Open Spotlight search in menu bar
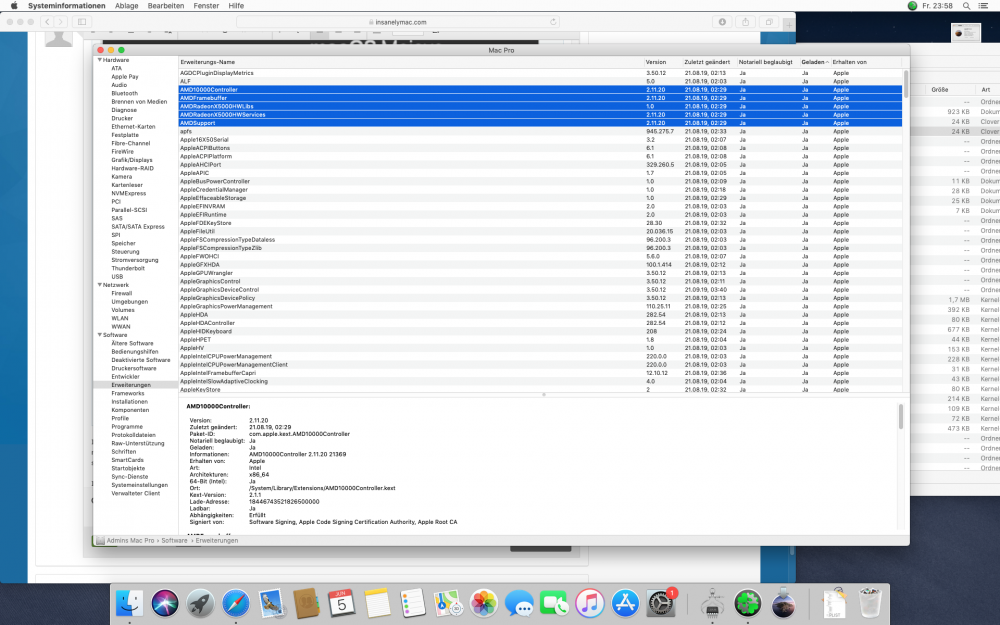This screenshot has width=1000, height=625. 967,6
